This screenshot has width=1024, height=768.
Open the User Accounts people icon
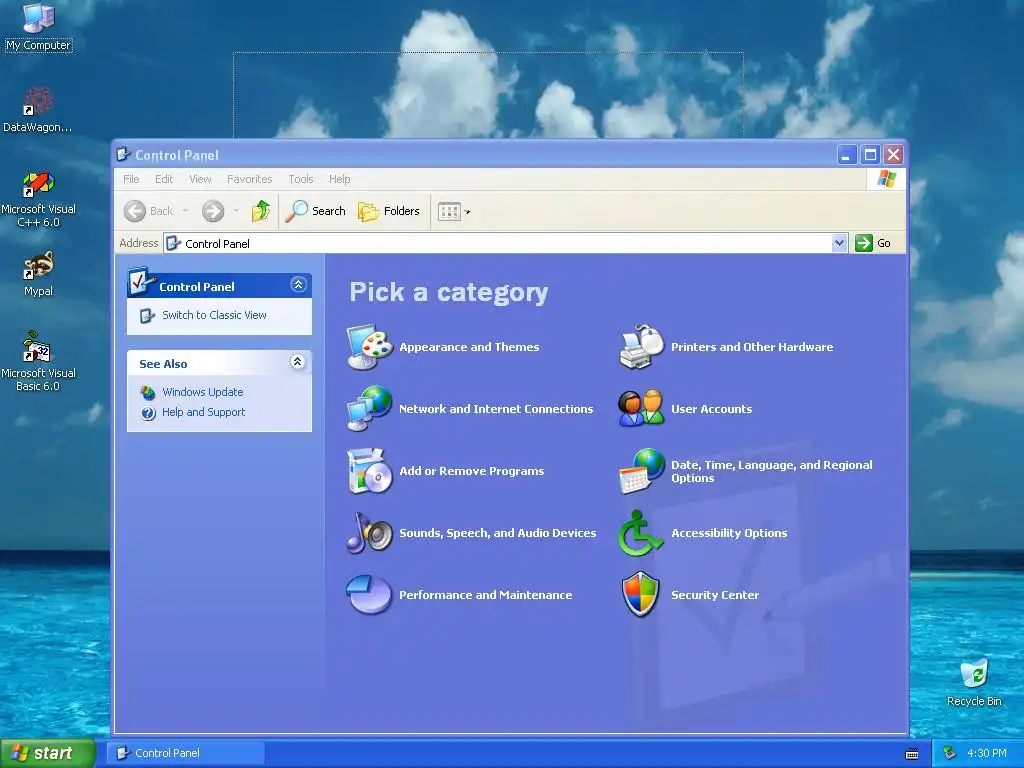click(x=641, y=409)
